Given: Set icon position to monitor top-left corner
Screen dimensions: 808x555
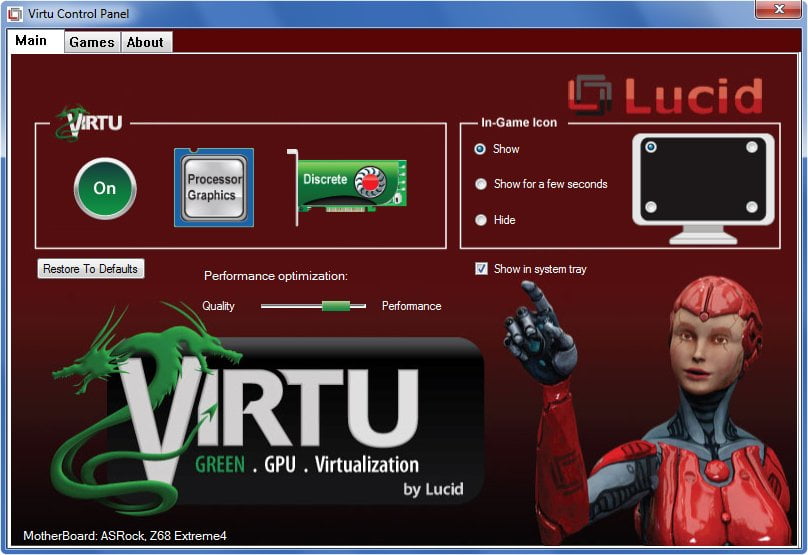Looking at the screenshot, I should [x=651, y=147].
